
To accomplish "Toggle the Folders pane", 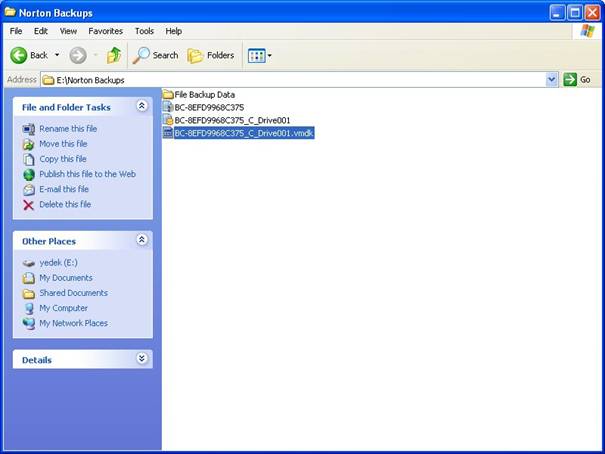I will click(x=211, y=56).
